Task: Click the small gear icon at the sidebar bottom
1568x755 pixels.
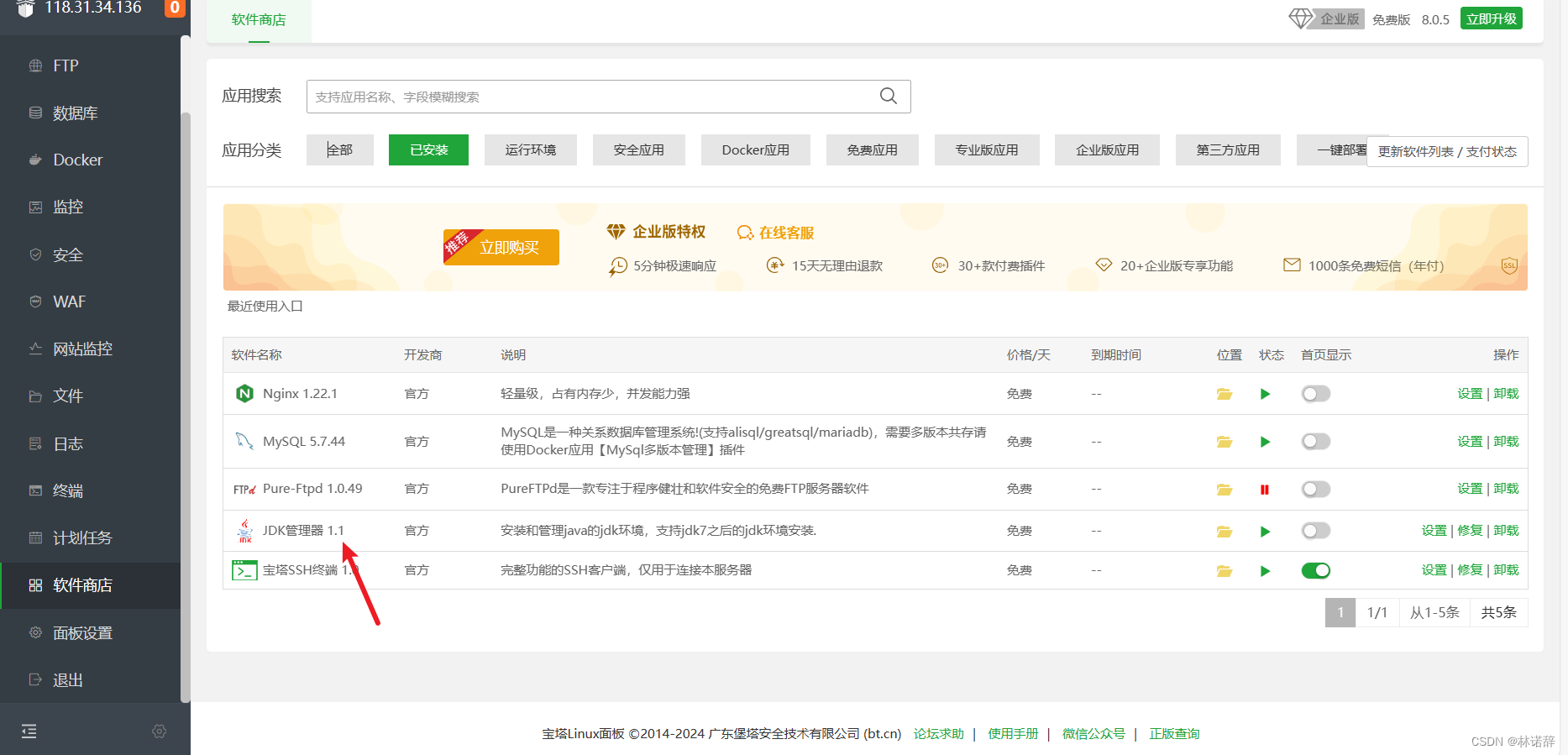Action: tap(160, 731)
